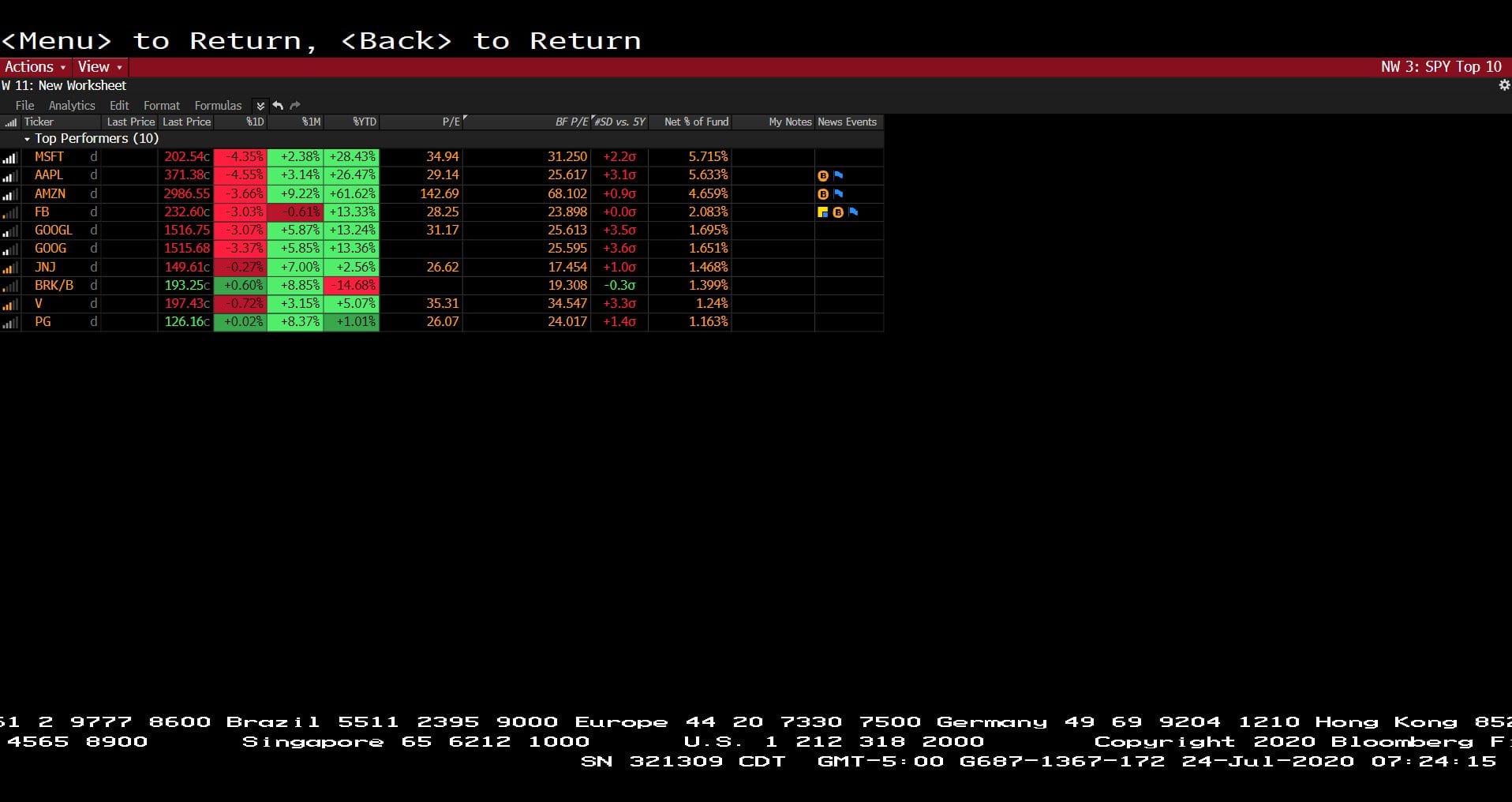This screenshot has height=802, width=1512.
Task: Select the GOOG ticker
Action: pos(51,249)
